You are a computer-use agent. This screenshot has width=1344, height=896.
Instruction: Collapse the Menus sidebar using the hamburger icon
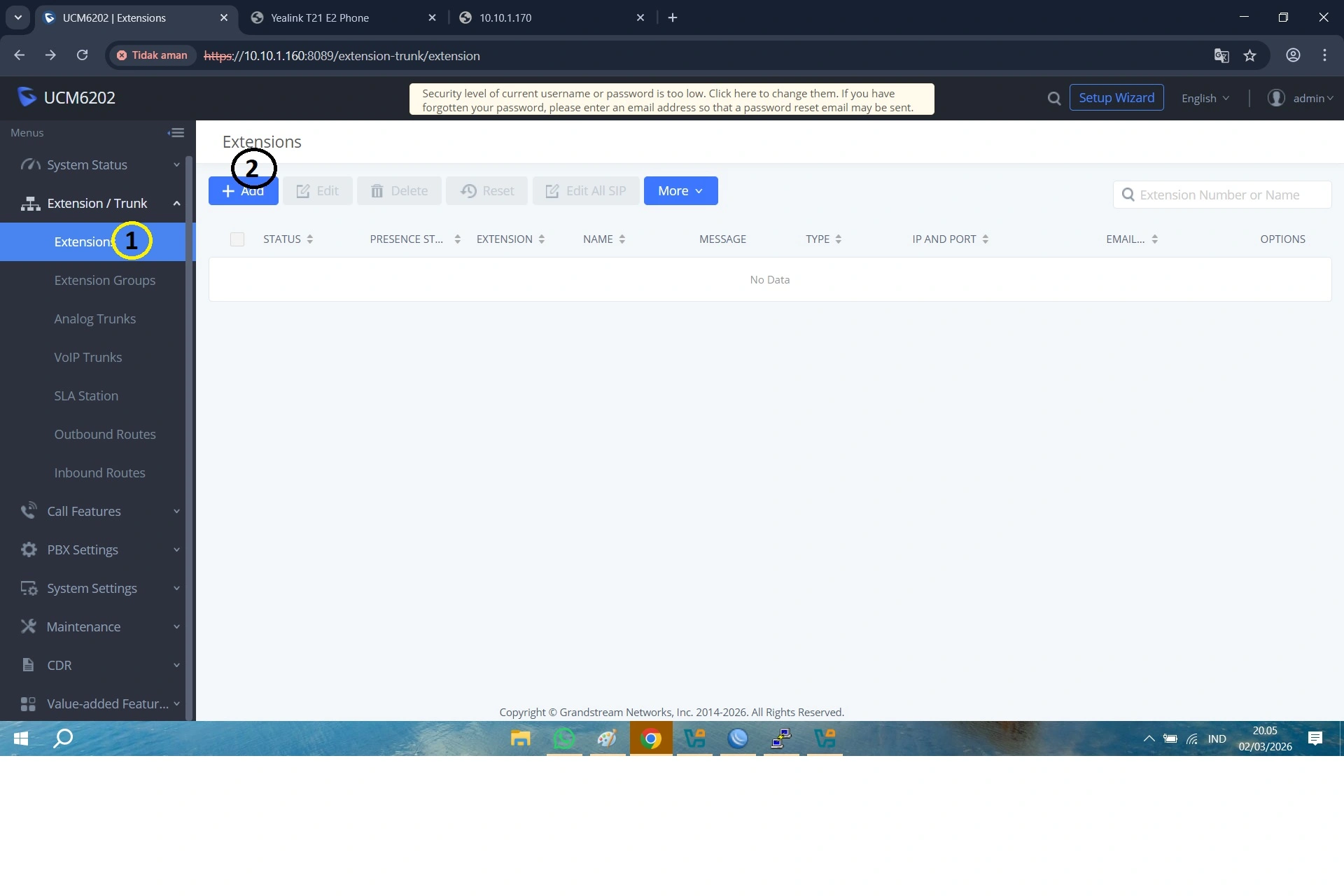pyautogui.click(x=176, y=132)
